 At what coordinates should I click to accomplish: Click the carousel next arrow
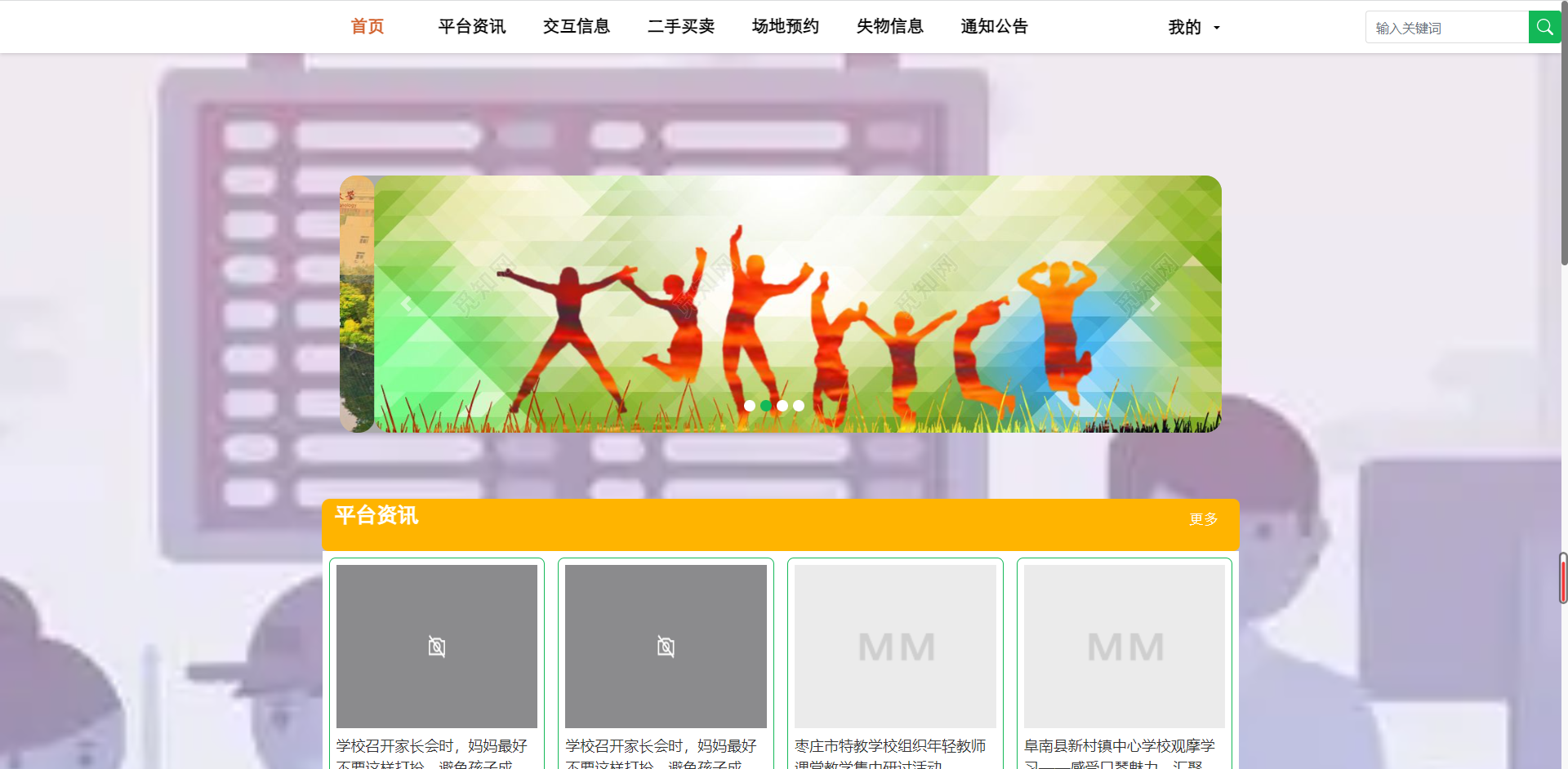[x=1155, y=303]
